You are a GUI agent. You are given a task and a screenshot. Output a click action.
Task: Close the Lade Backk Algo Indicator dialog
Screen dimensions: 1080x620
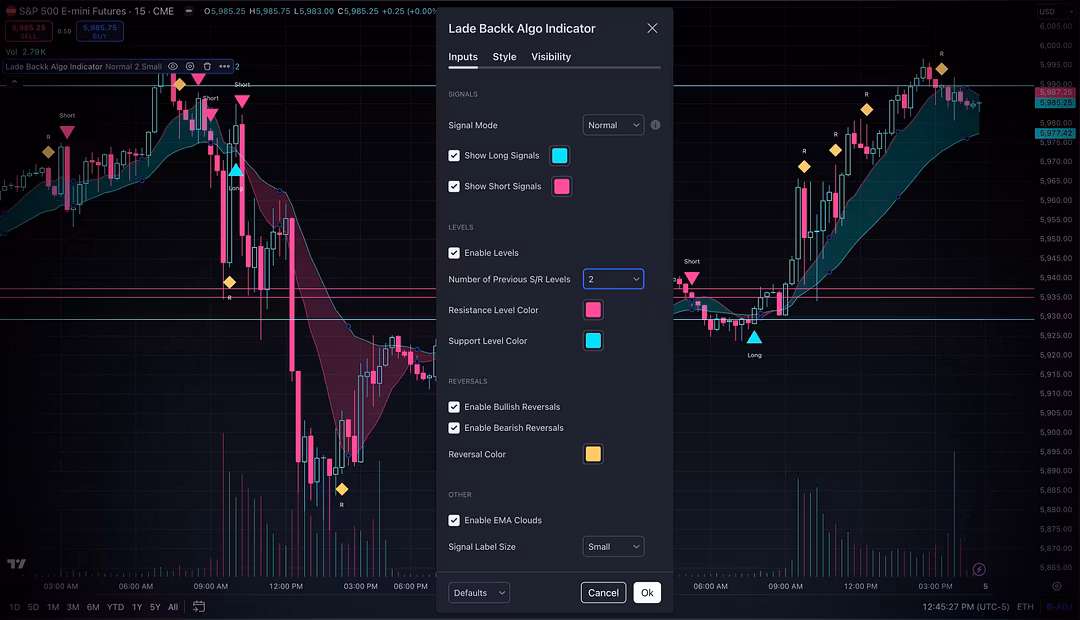(652, 28)
